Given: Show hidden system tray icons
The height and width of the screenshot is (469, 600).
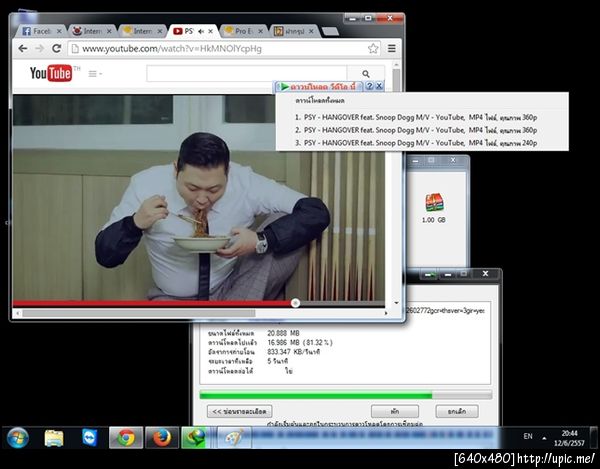Looking at the screenshot, I should pos(544,438).
